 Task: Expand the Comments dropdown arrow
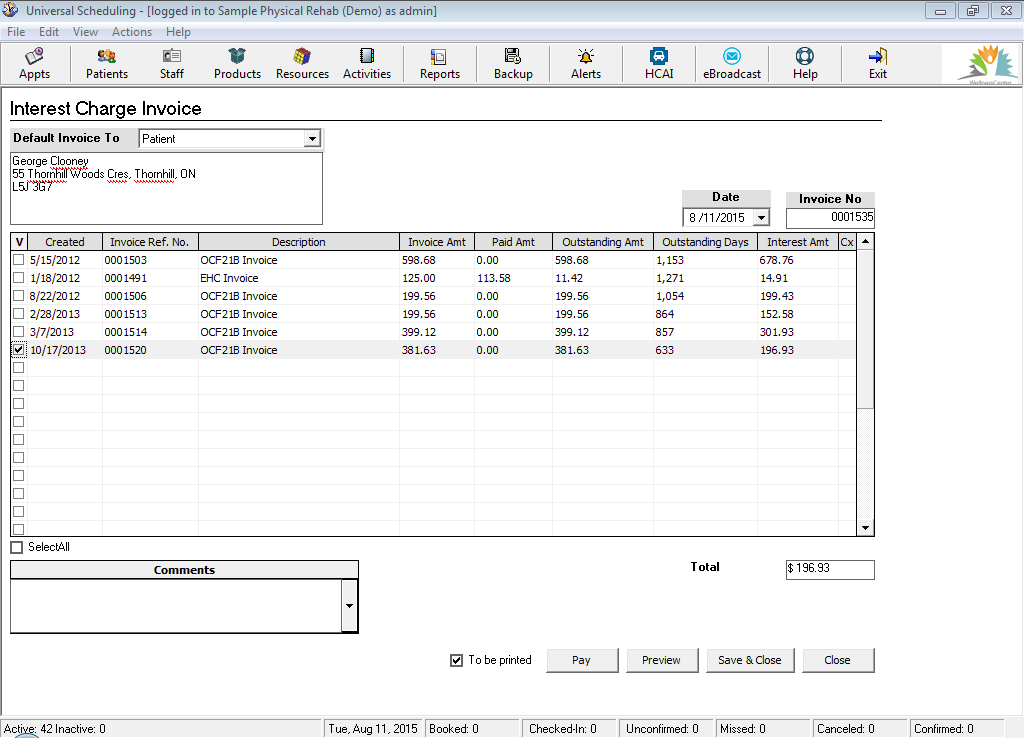[349, 605]
